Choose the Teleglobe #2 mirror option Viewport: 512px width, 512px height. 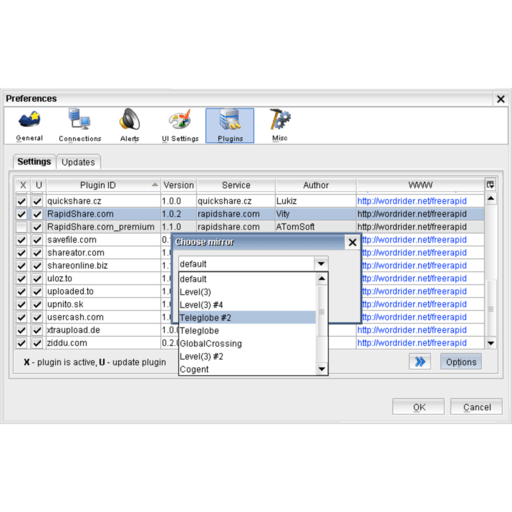click(x=247, y=318)
